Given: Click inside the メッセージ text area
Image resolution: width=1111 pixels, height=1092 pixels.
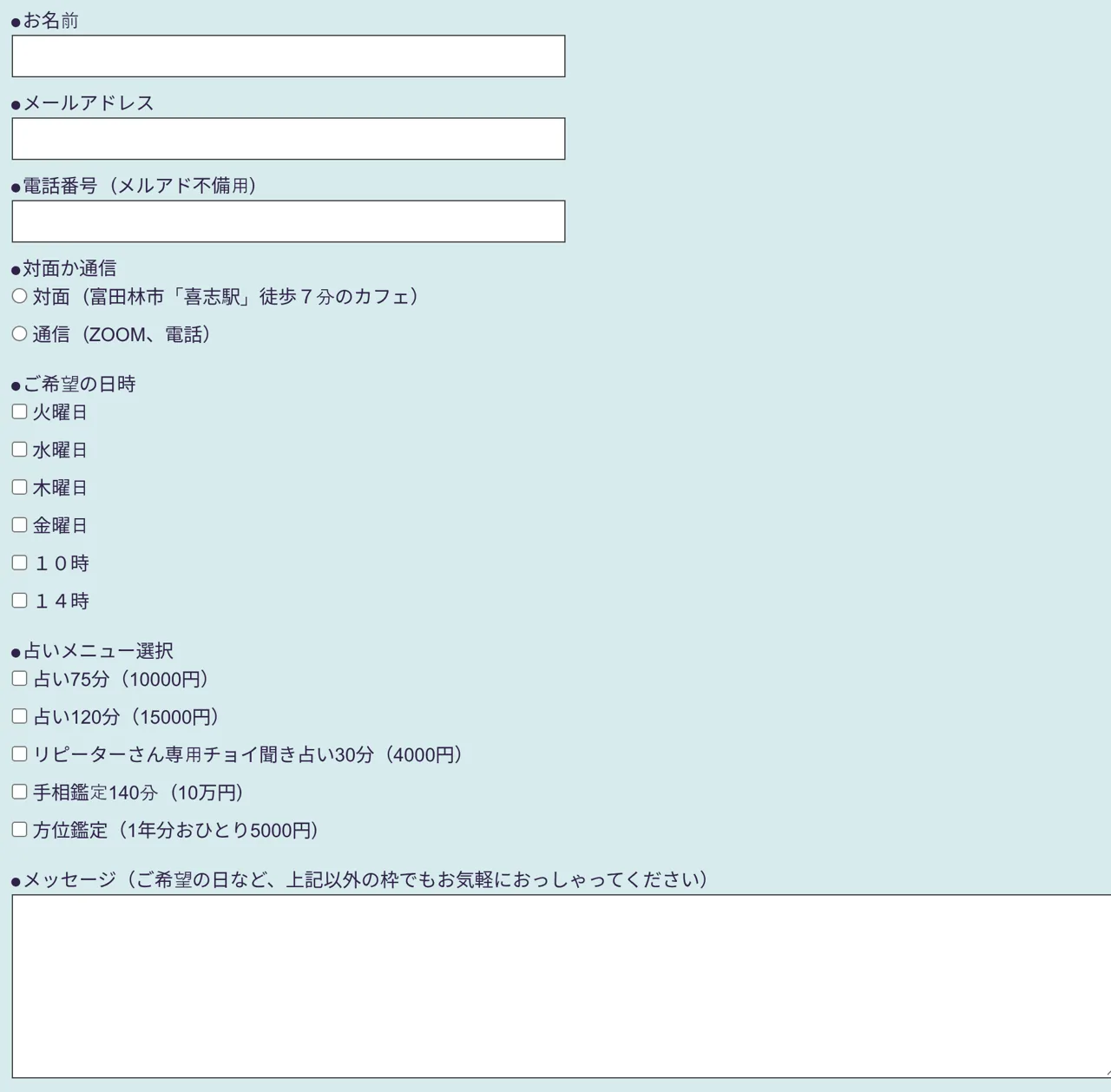Looking at the screenshot, I should pos(562,986).
